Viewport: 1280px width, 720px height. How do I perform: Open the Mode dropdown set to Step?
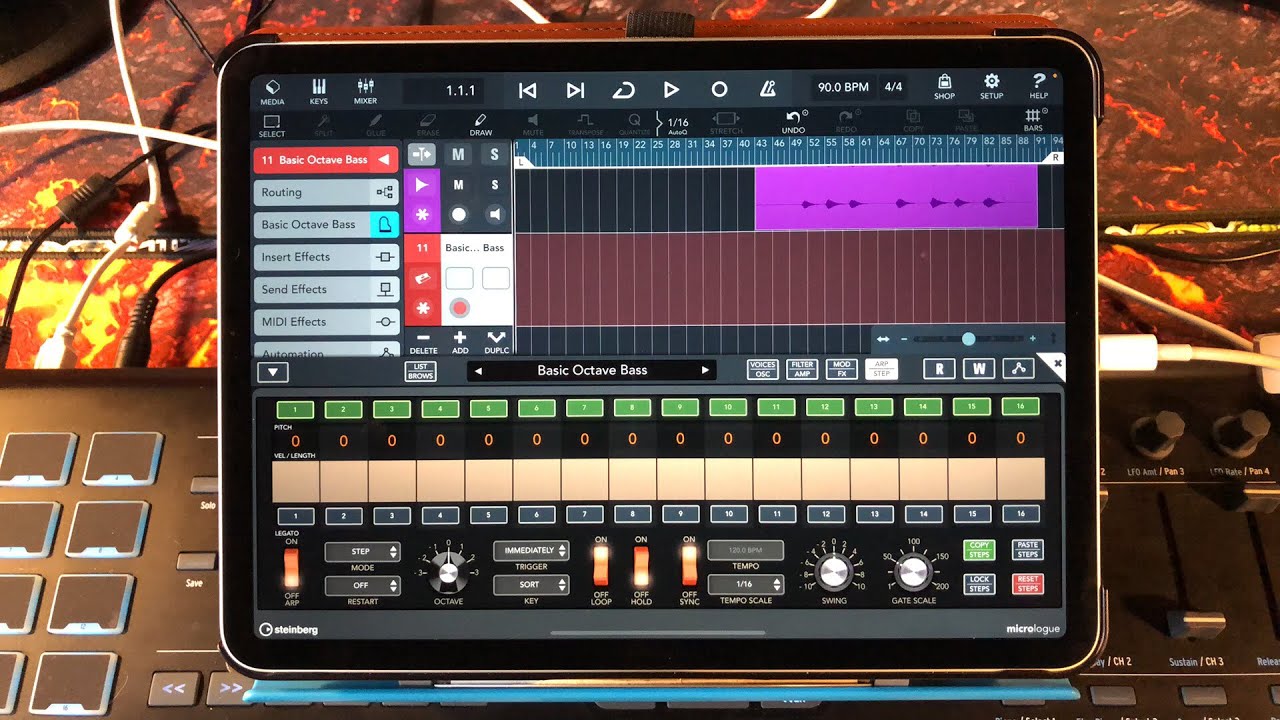[362, 552]
